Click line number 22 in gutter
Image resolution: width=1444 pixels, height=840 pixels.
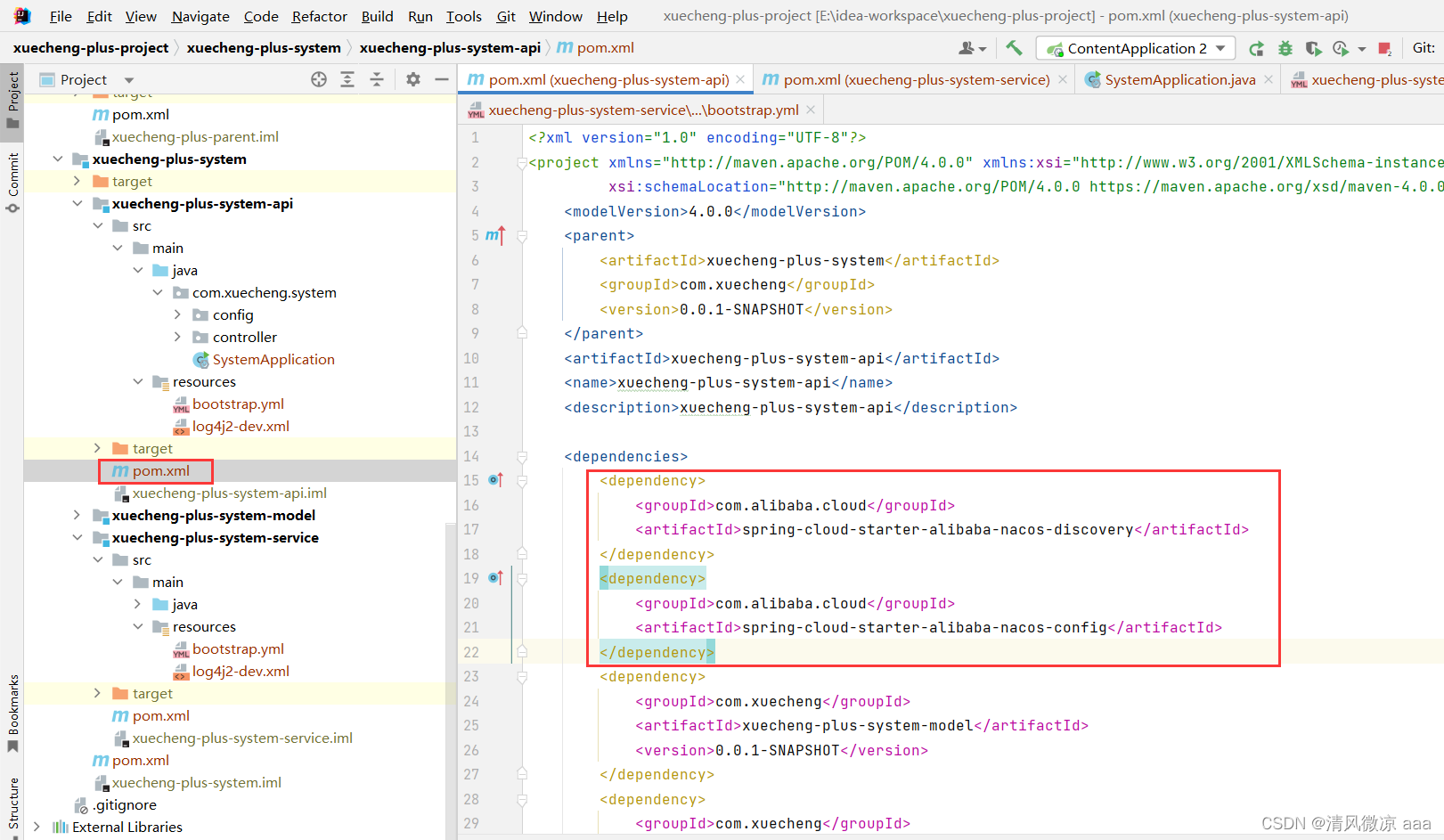471,652
